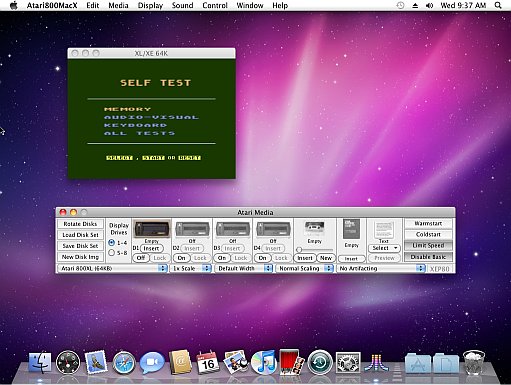Launch Safari from the Dock

[124, 363]
